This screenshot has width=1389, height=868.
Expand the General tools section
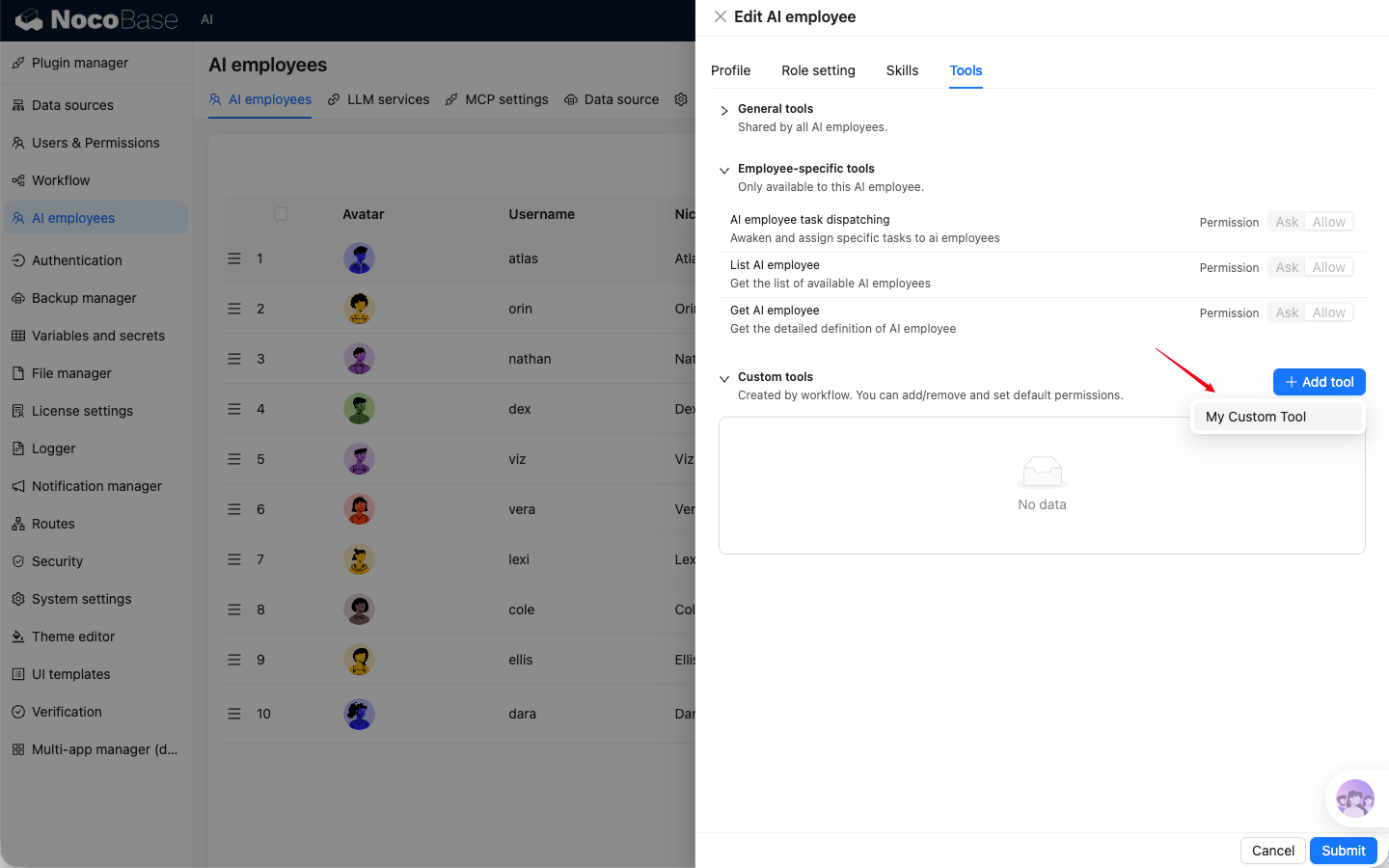click(x=724, y=110)
